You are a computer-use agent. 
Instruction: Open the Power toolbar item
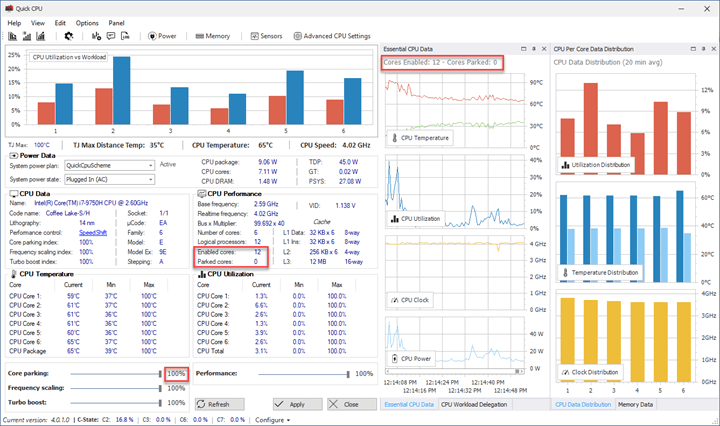(x=162, y=36)
